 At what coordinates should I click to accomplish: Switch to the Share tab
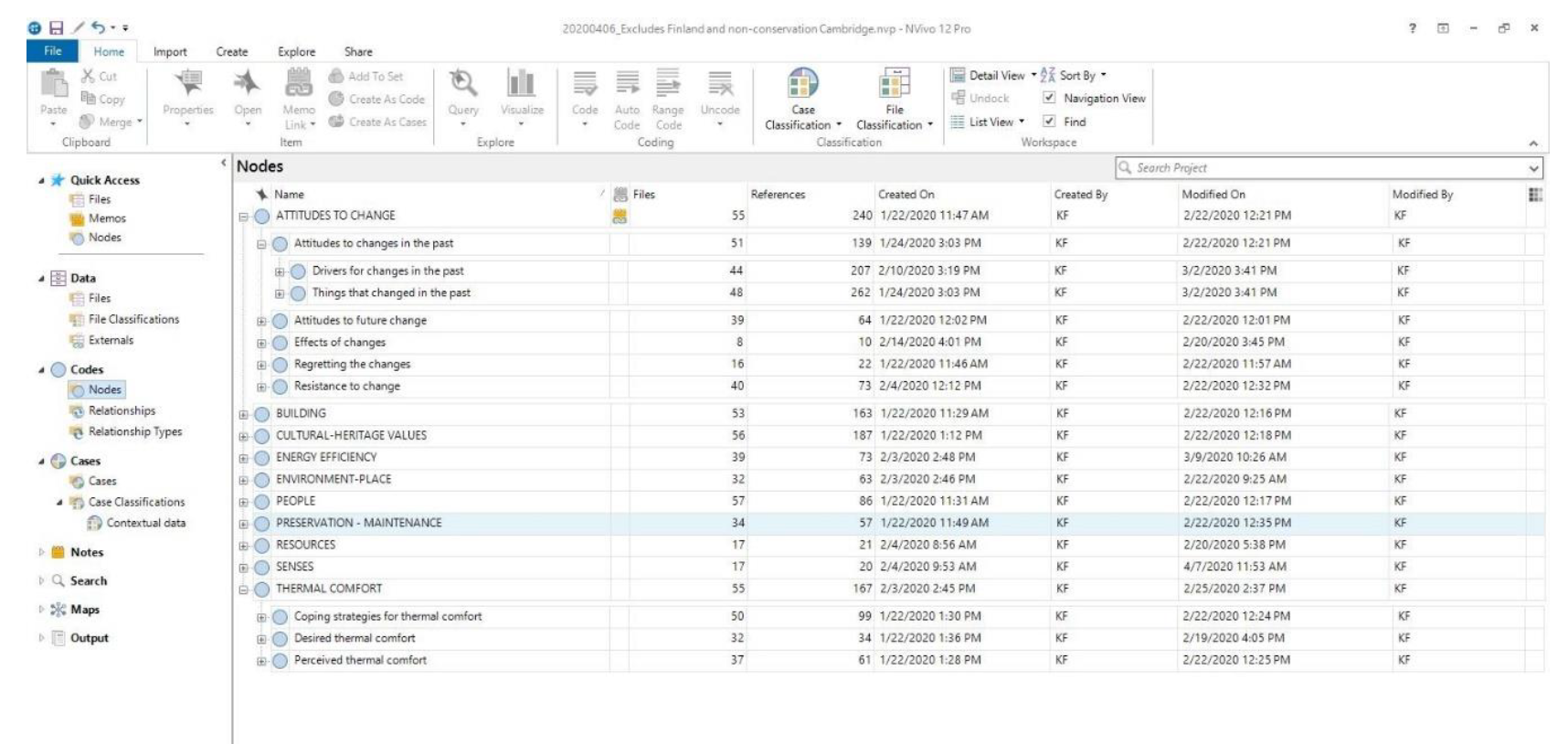[x=358, y=52]
